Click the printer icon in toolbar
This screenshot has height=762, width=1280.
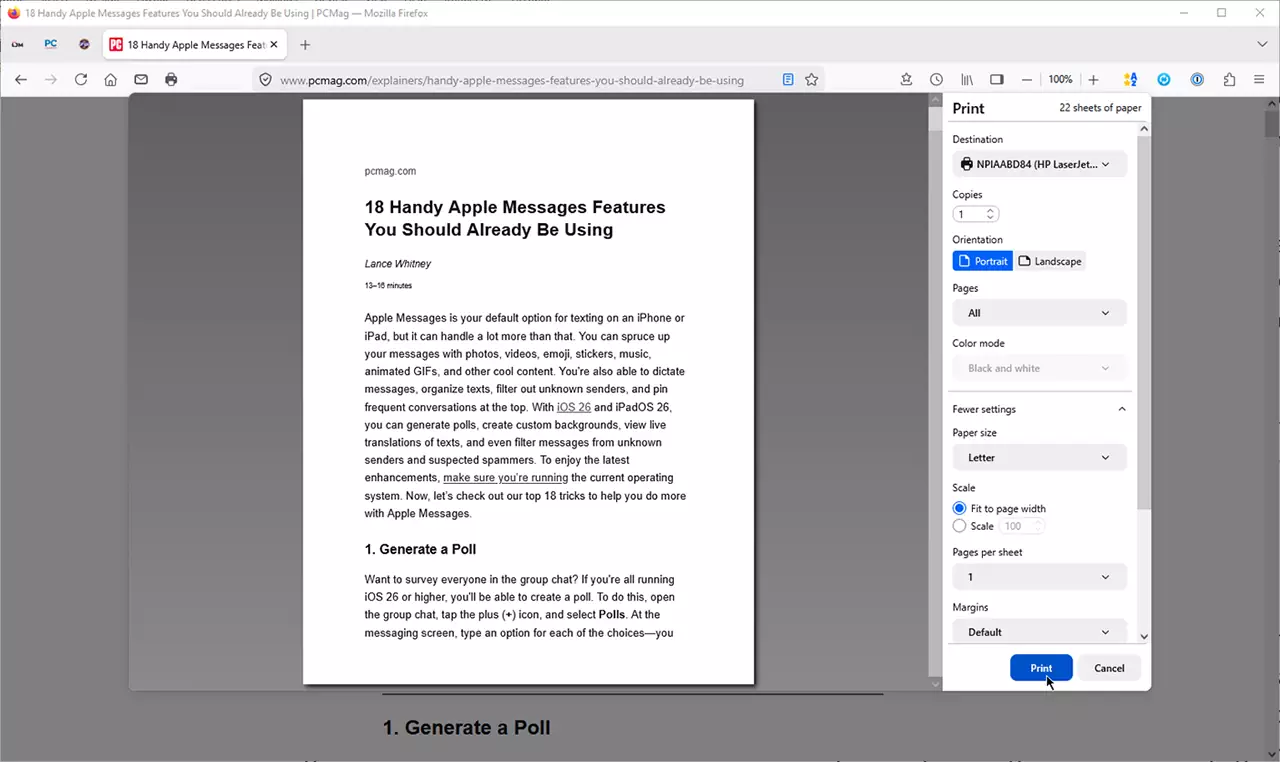[x=171, y=80]
